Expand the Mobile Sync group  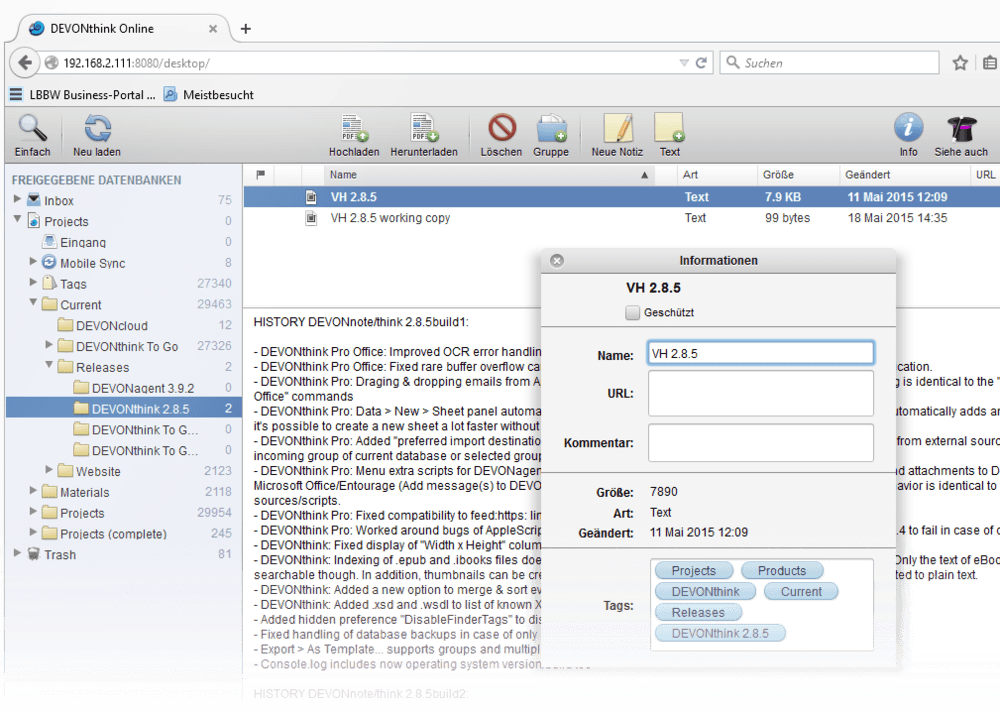point(33,261)
